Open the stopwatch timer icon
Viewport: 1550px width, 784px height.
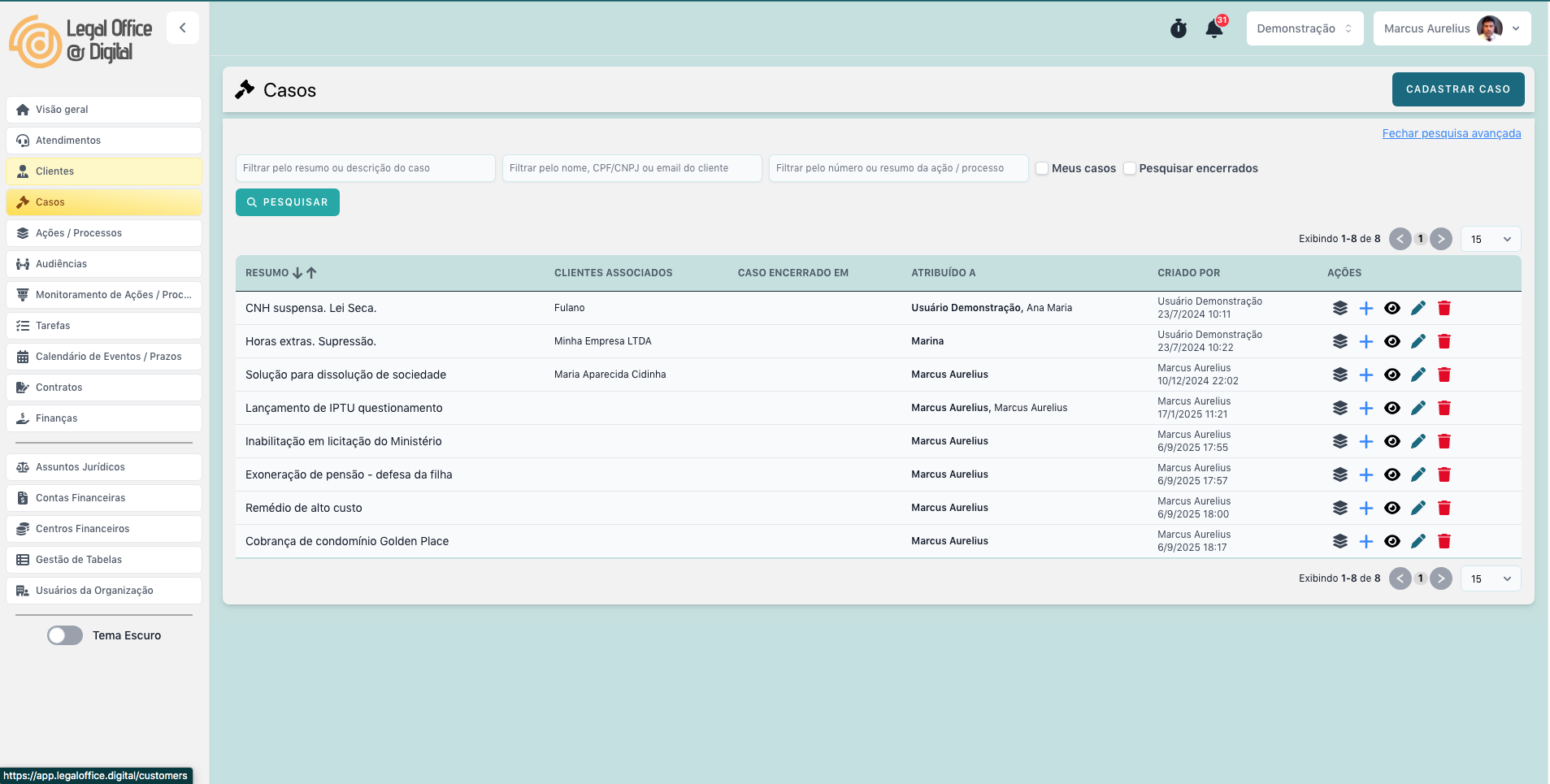1178,29
